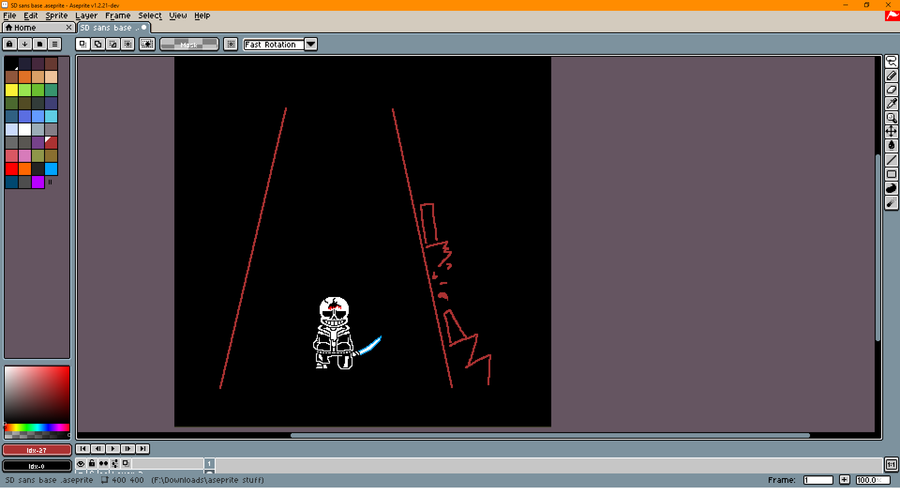Close the Home tab
900x488 pixels.
point(69,28)
